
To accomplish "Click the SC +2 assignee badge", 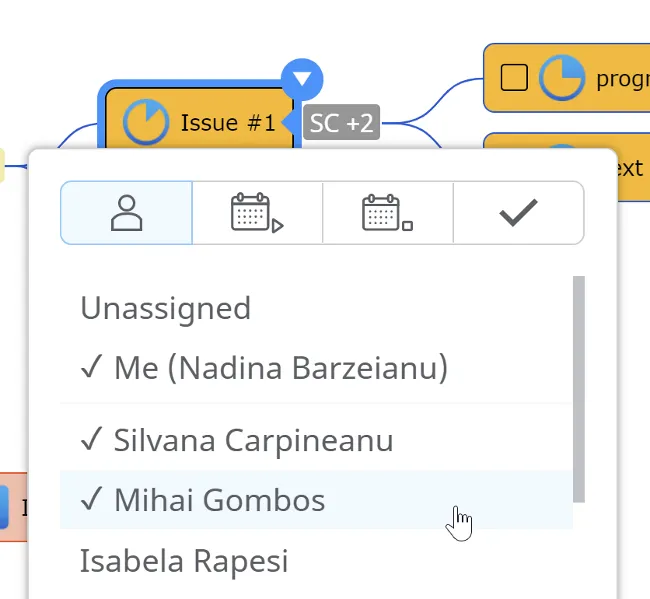I will [x=341, y=123].
